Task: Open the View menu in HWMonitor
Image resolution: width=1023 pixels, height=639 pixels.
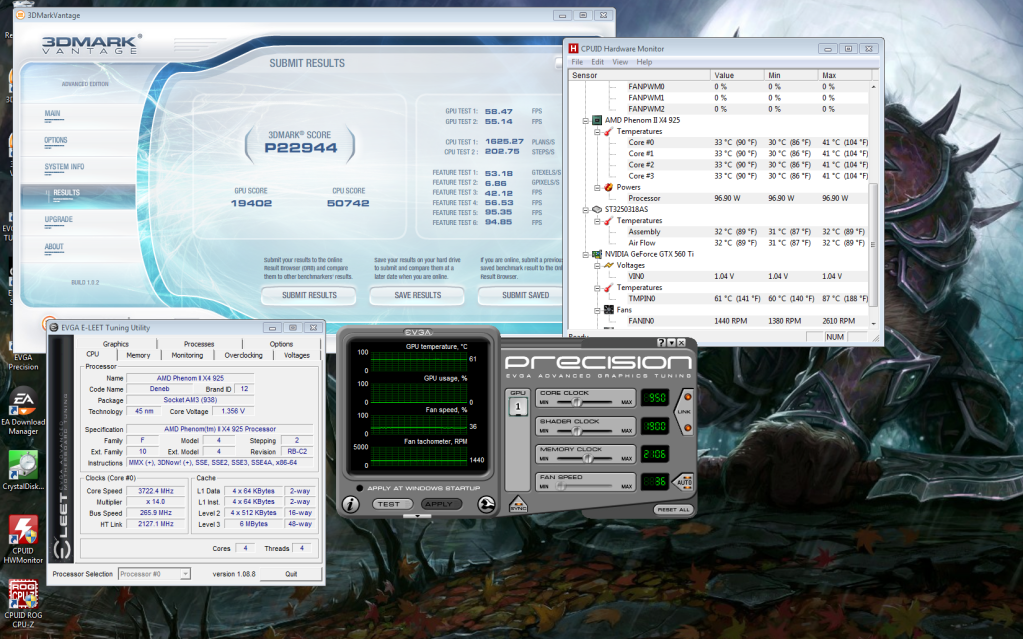Action: coord(620,62)
